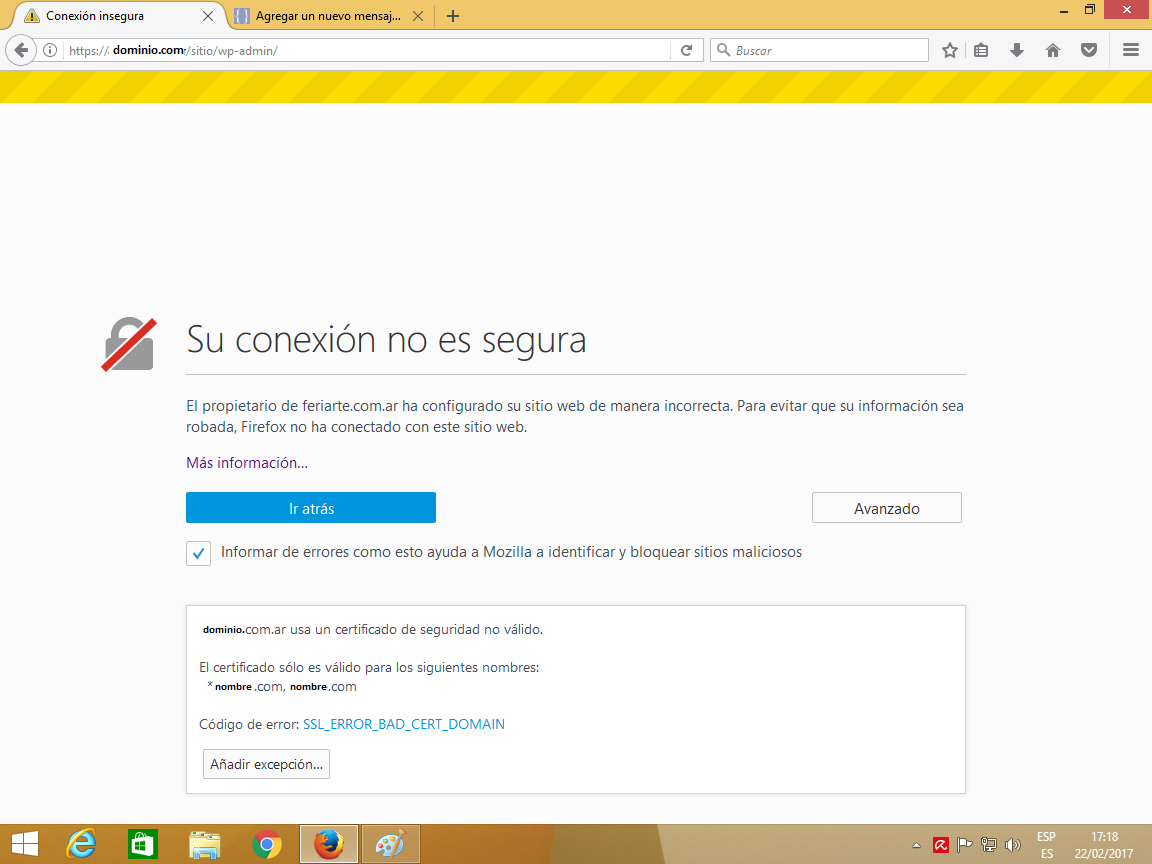Close the 'Conexión insegura' tab

click(208, 15)
